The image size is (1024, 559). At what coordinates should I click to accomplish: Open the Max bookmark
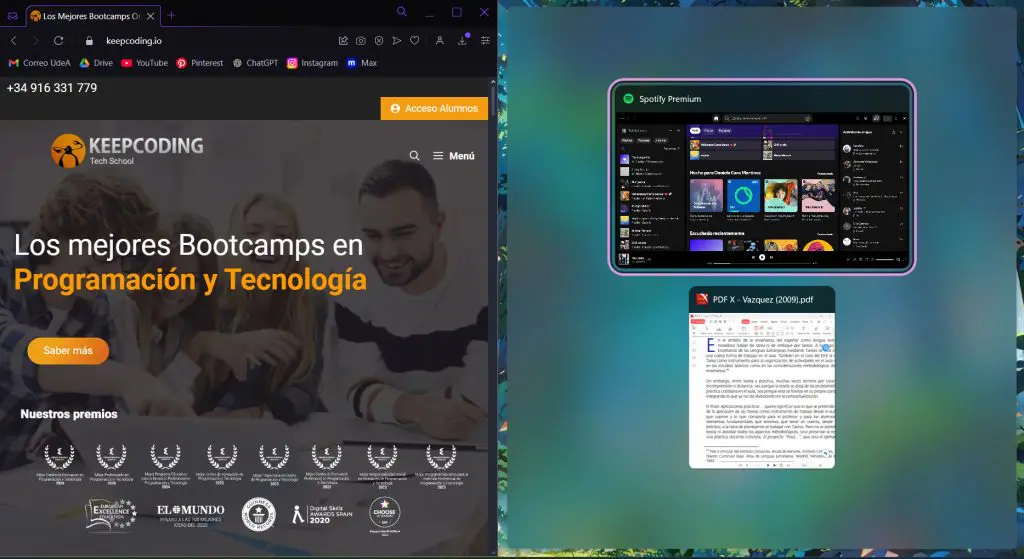pos(362,63)
